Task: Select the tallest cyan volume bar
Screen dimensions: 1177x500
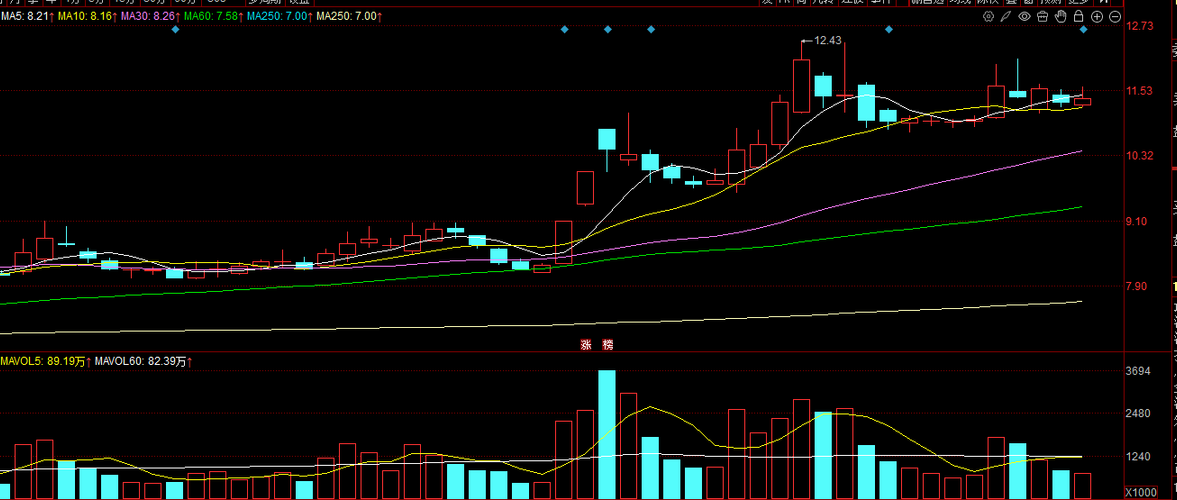Action: pyautogui.click(x=607, y=435)
